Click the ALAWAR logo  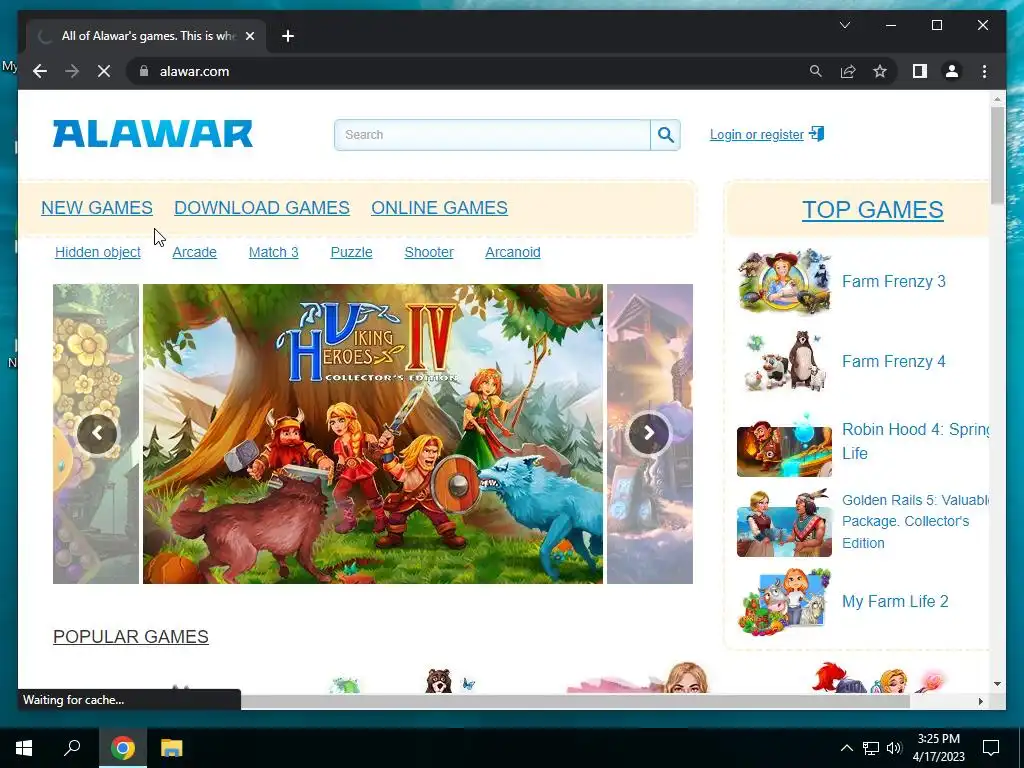[x=152, y=134]
